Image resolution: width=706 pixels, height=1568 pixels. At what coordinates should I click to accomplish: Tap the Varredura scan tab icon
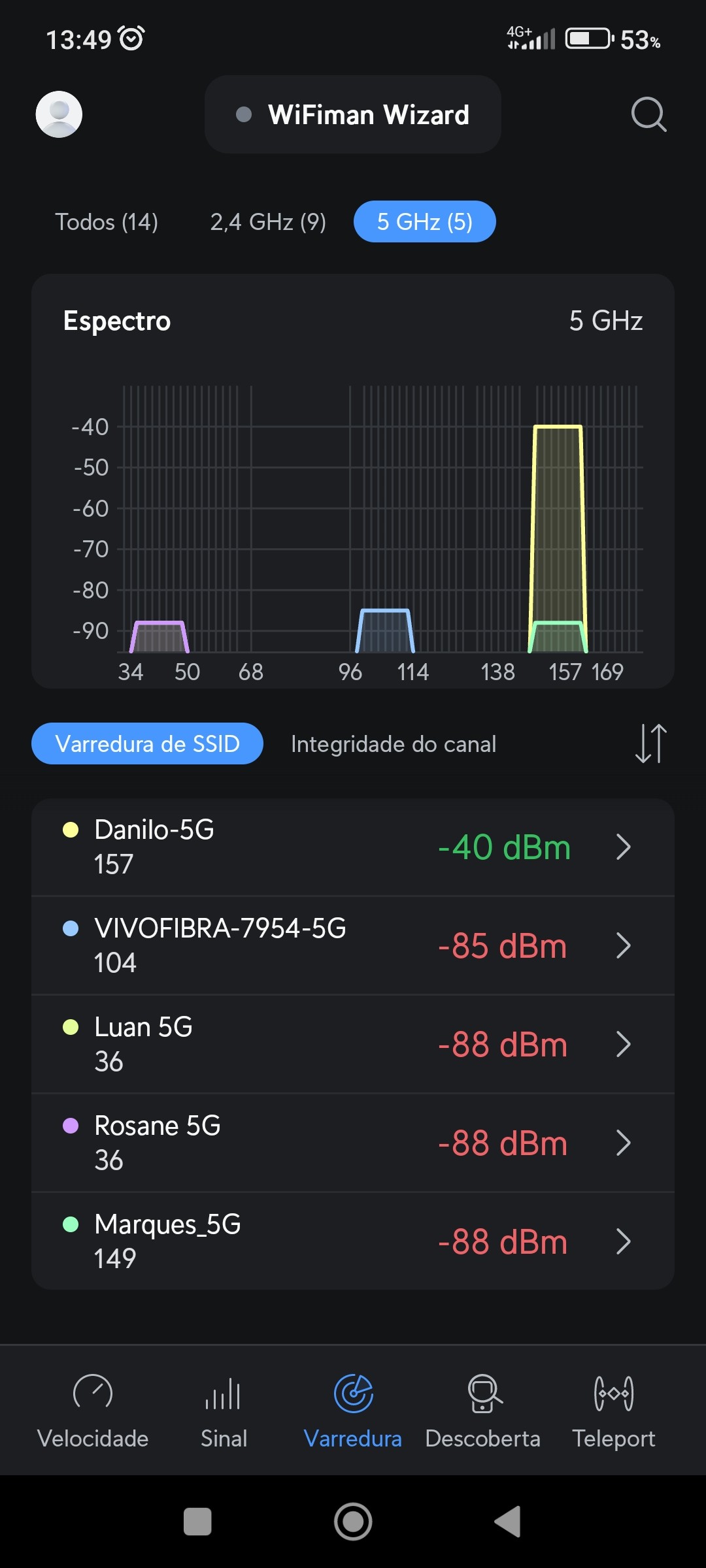click(x=353, y=1395)
